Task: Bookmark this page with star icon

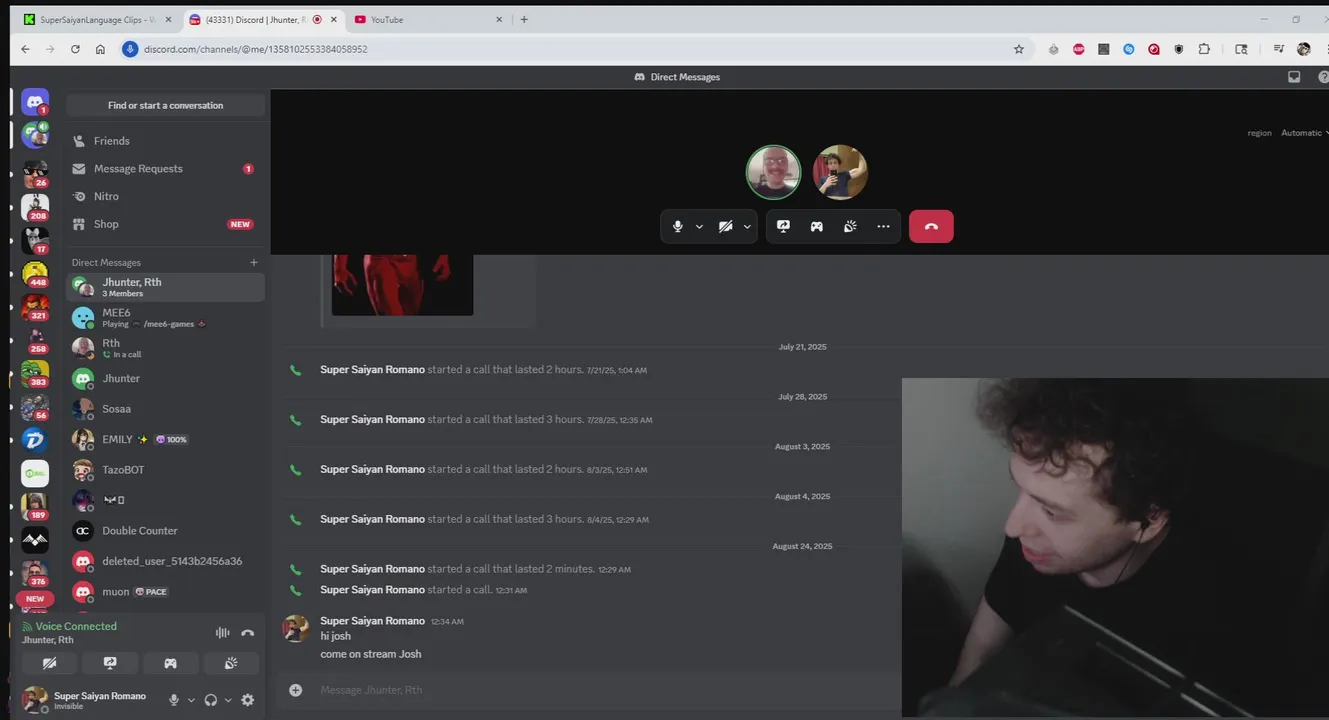Action: coord(1019,49)
